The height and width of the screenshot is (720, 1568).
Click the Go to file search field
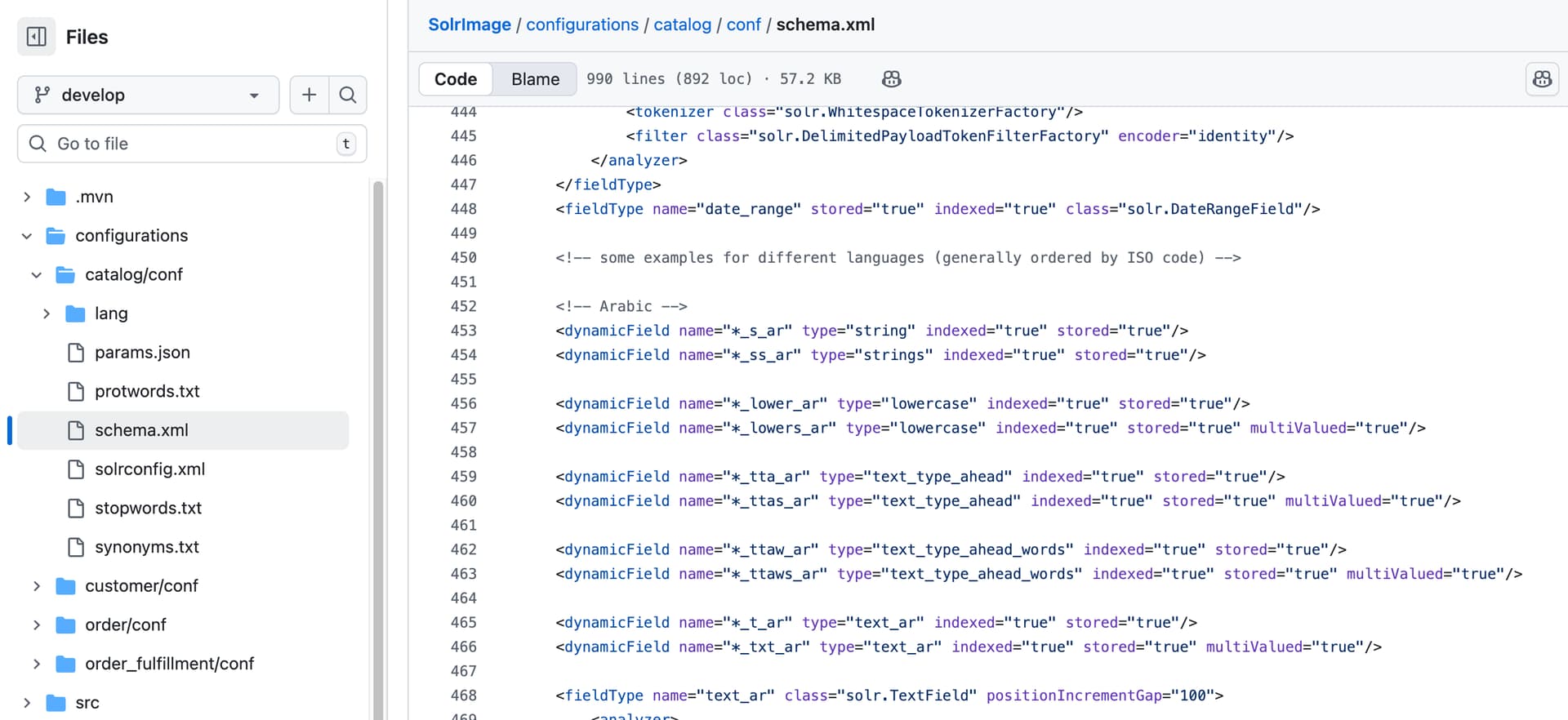click(x=192, y=144)
